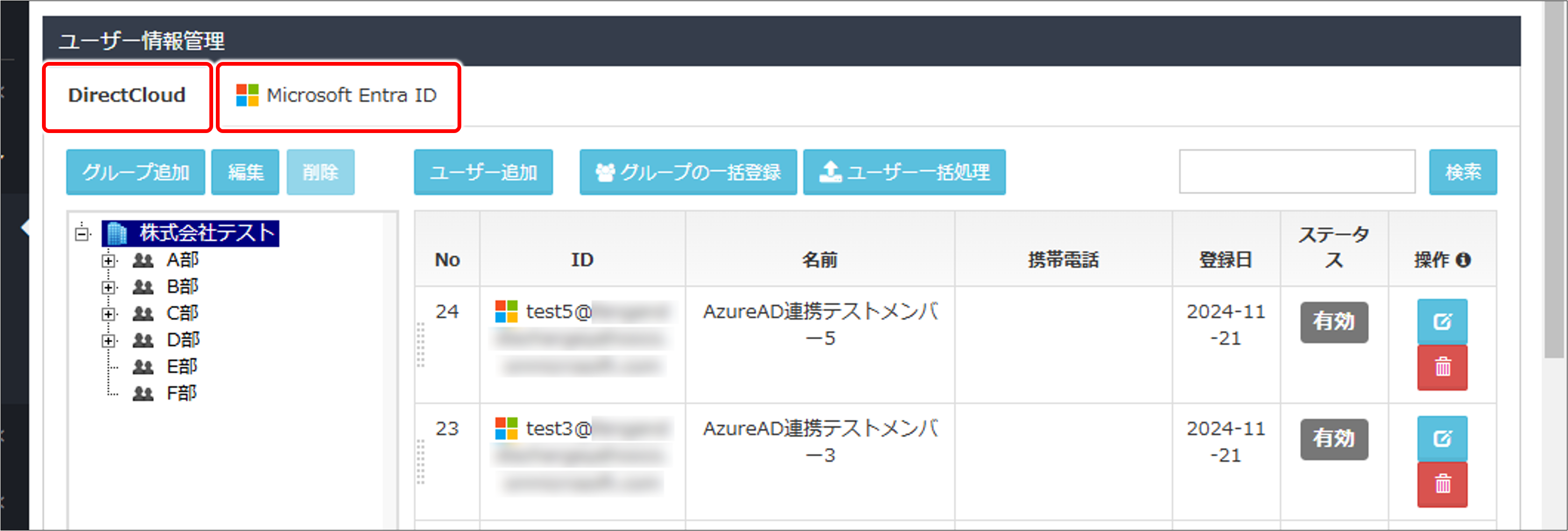Click the グループ追加 button
1568x531 pixels.
[x=135, y=171]
